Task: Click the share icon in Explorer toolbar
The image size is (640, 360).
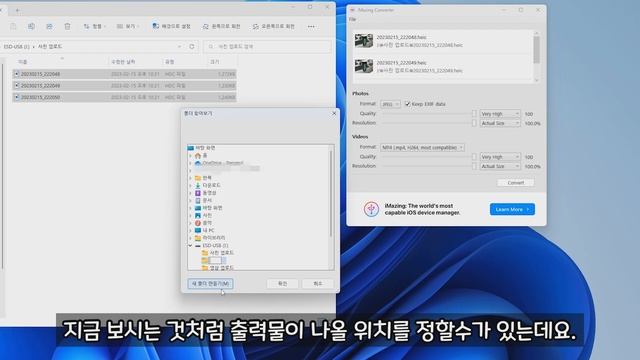Action: click(x=49, y=27)
